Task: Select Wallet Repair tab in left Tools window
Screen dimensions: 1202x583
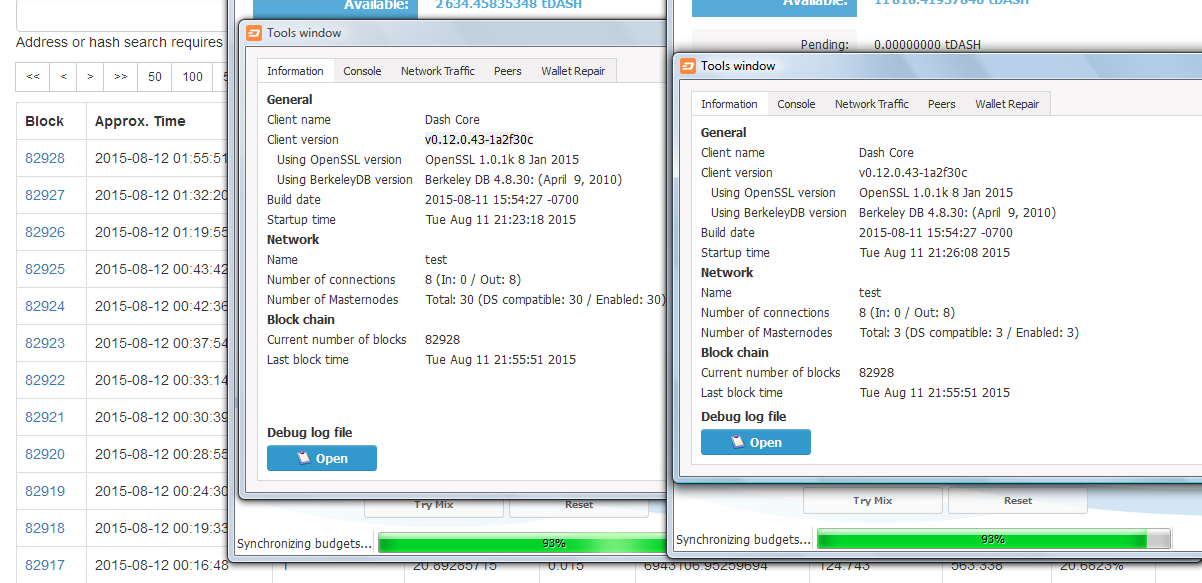Action: click(573, 71)
